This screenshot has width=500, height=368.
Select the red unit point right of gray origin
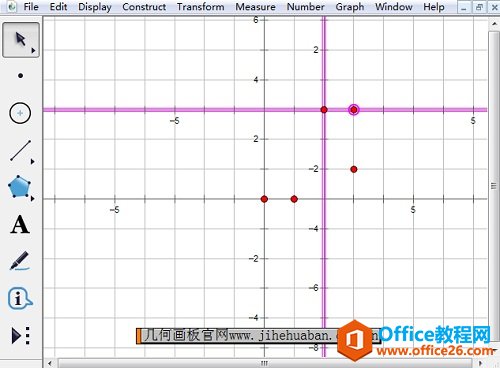[294, 199]
